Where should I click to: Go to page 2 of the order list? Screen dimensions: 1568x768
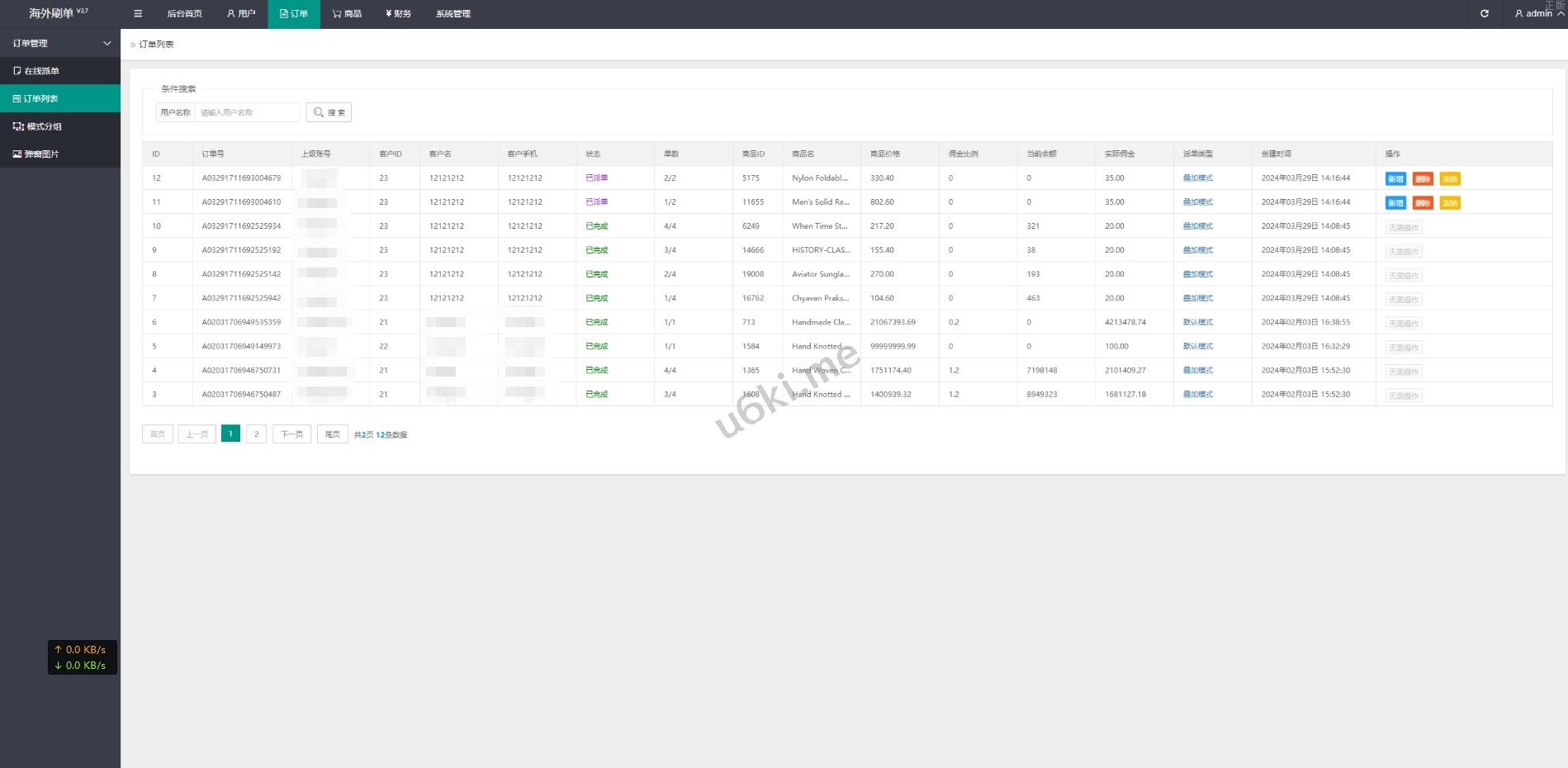coord(256,434)
